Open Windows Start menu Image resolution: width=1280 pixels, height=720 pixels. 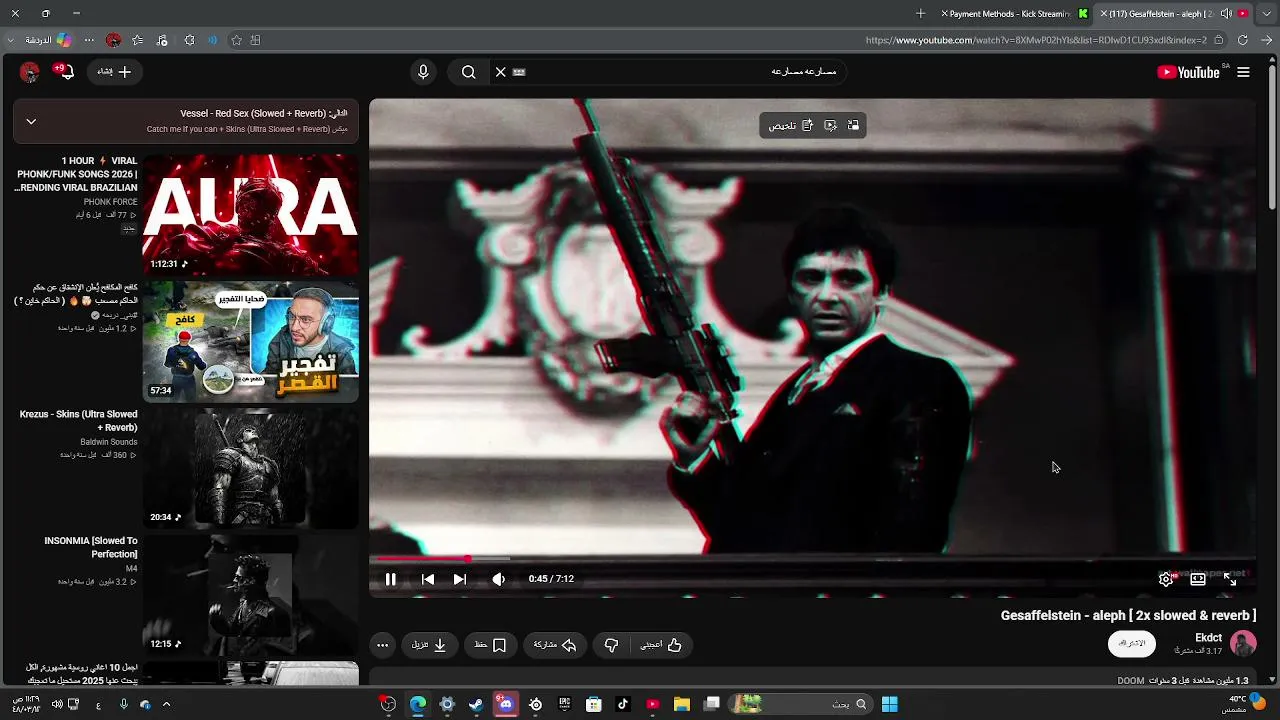(x=889, y=704)
